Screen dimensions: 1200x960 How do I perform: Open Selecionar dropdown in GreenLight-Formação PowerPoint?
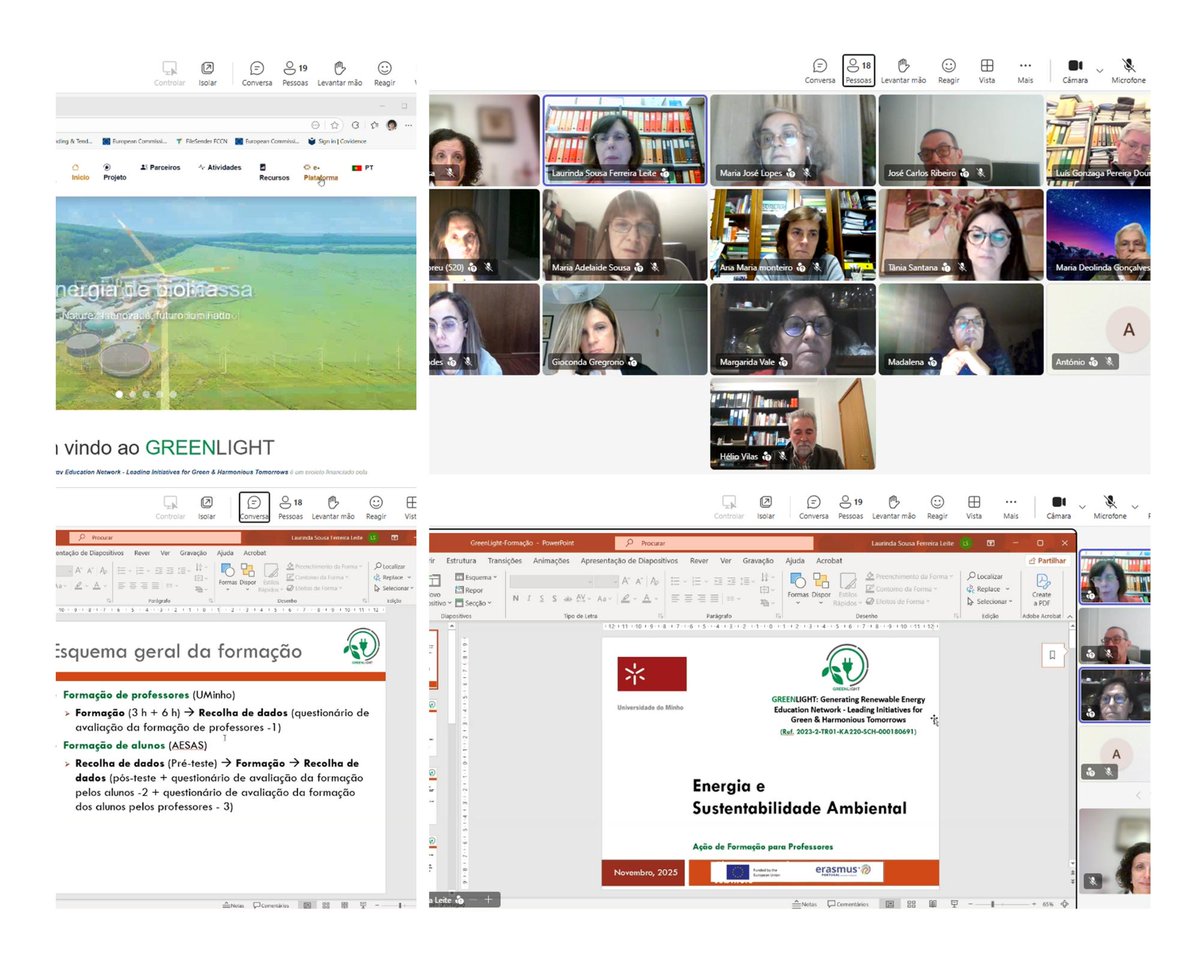coord(991,602)
